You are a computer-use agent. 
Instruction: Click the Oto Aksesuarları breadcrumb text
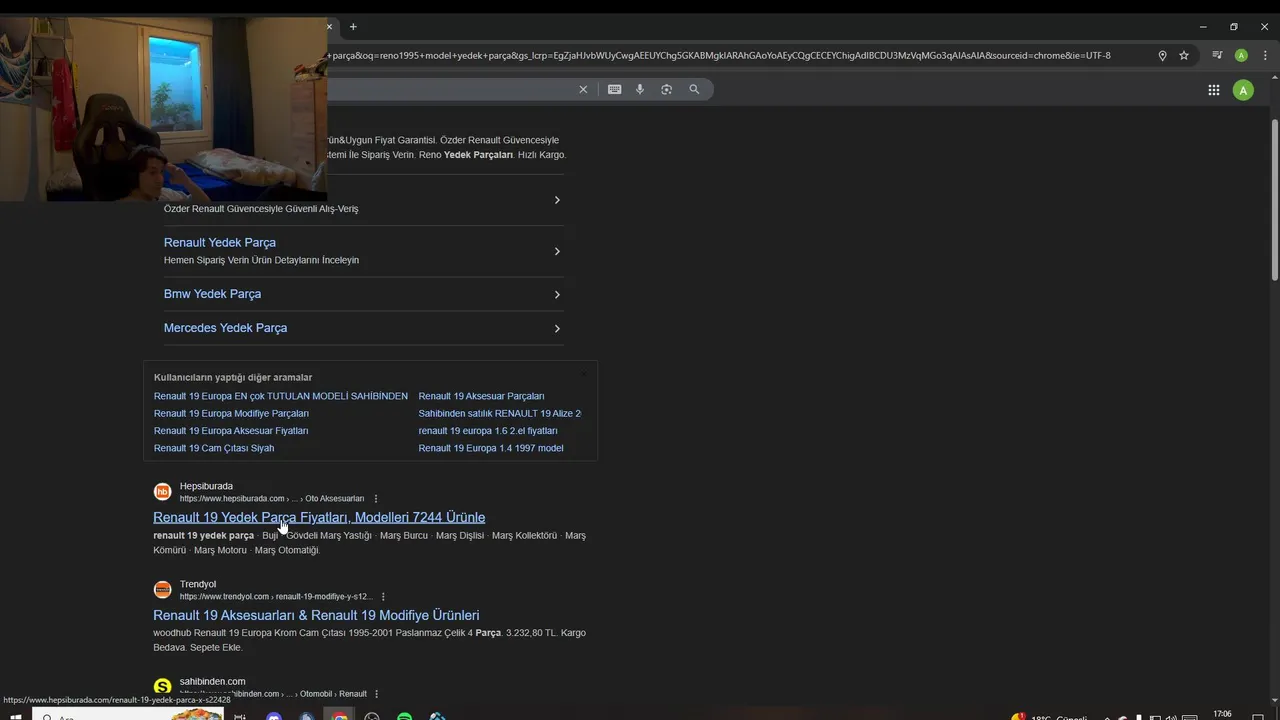335,499
